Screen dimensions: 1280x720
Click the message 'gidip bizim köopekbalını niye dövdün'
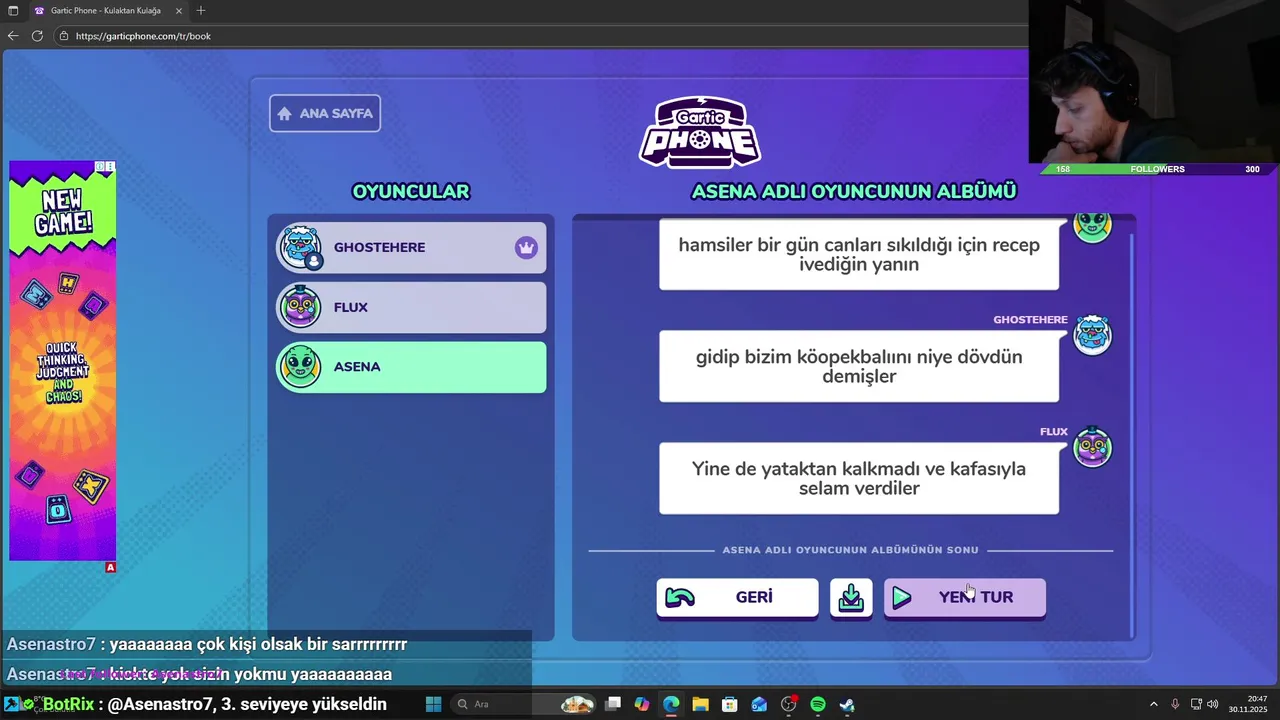click(859, 367)
